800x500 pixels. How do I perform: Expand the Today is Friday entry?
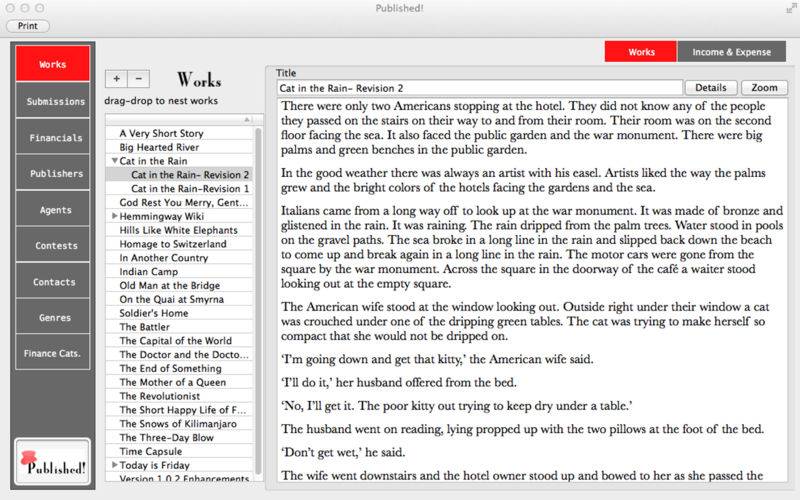point(115,465)
